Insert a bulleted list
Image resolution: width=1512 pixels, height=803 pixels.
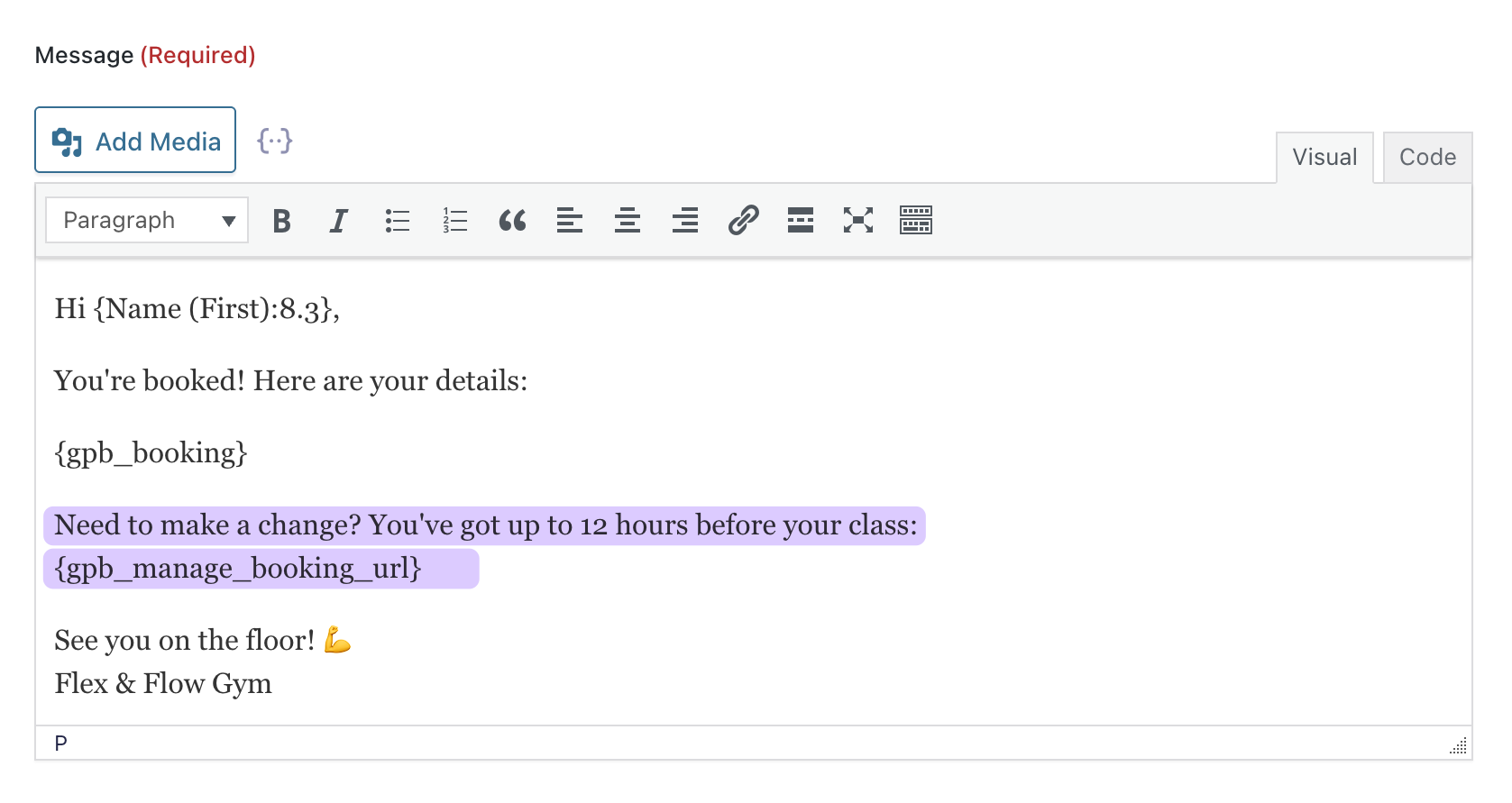397,221
